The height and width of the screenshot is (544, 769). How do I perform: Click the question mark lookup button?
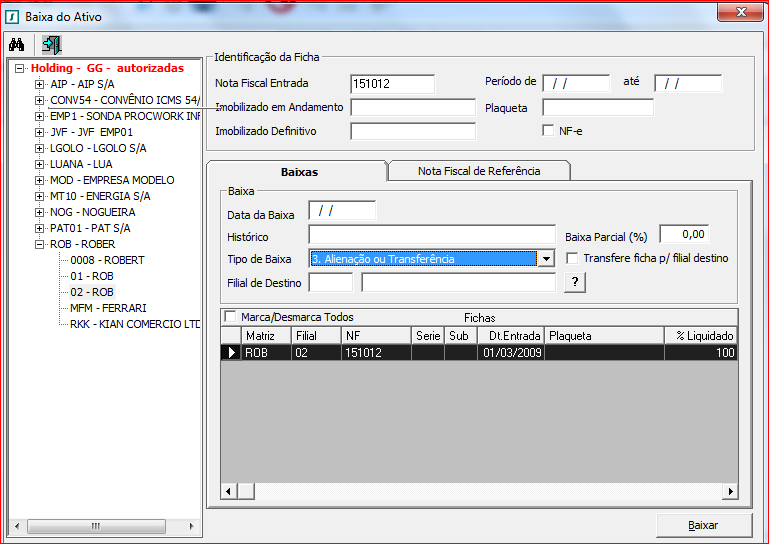tap(574, 283)
